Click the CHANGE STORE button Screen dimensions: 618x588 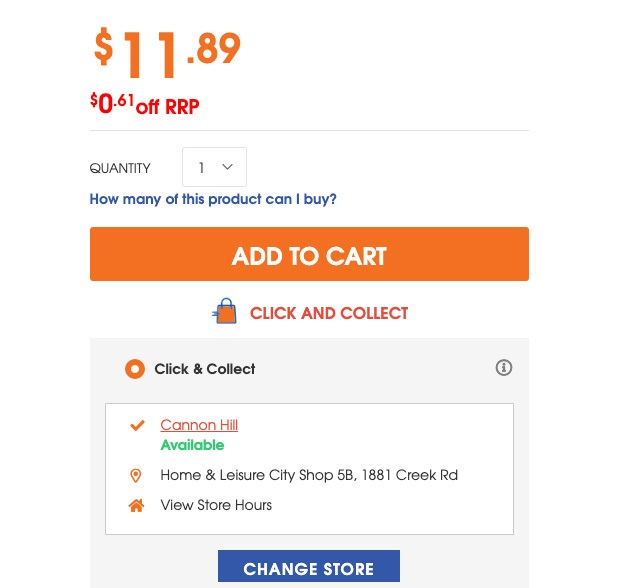(309, 566)
